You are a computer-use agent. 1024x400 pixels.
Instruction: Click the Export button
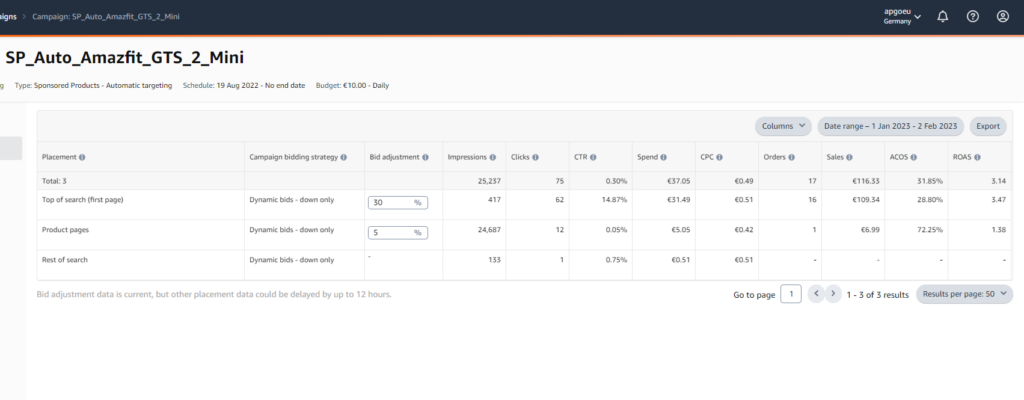988,126
